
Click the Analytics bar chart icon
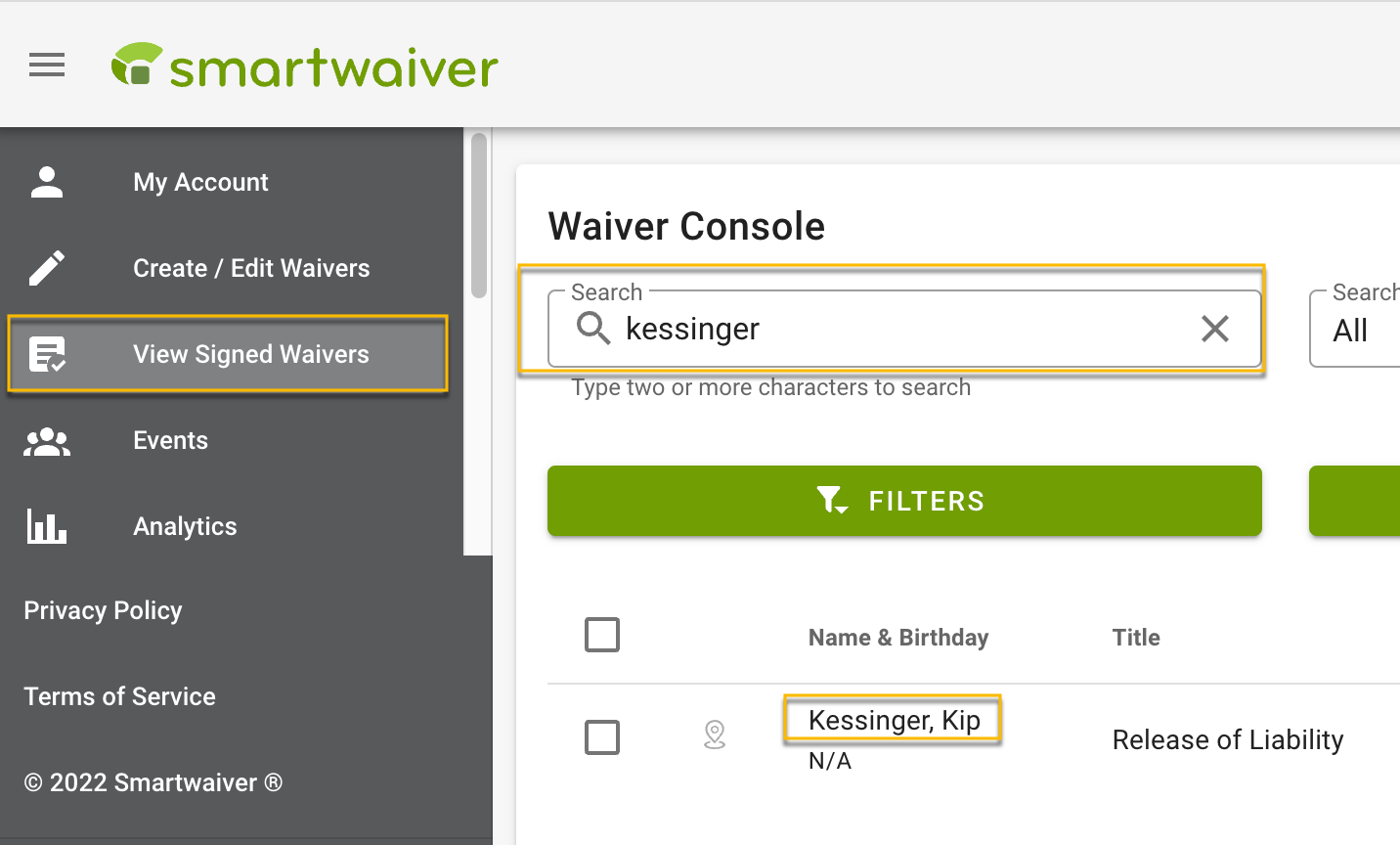pyautogui.click(x=47, y=526)
